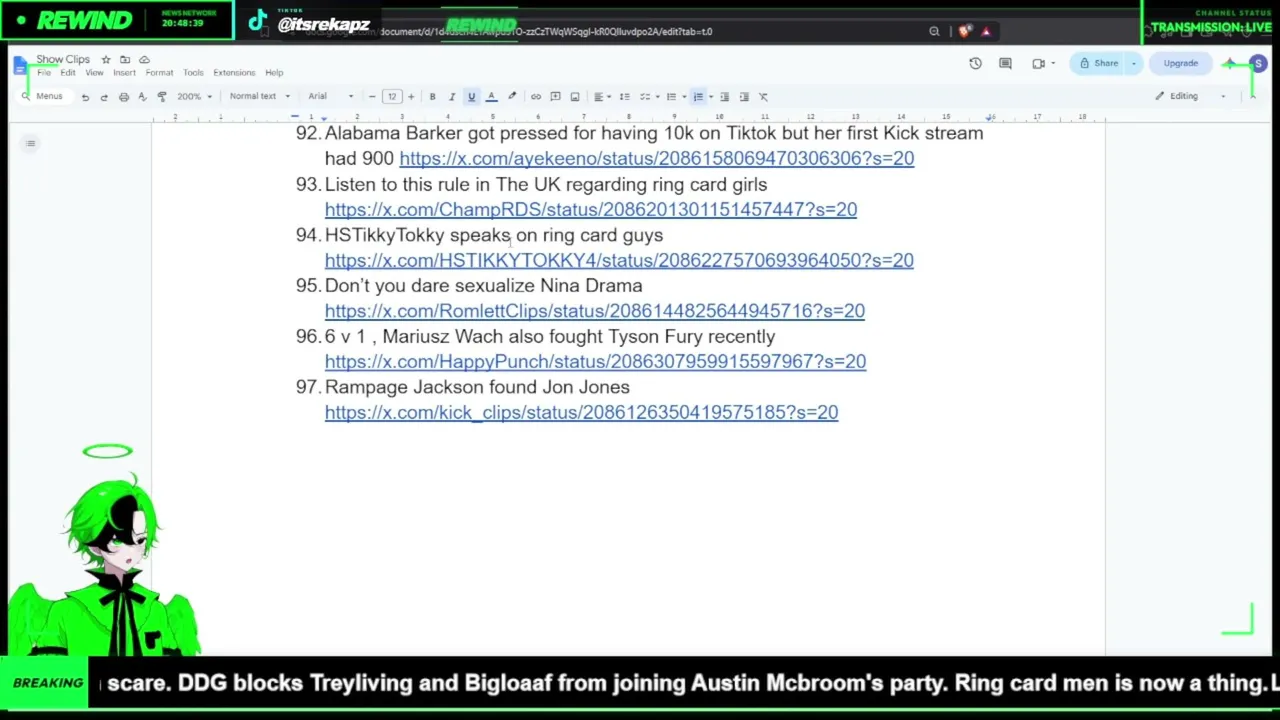Open the Edit menu

tap(68, 73)
